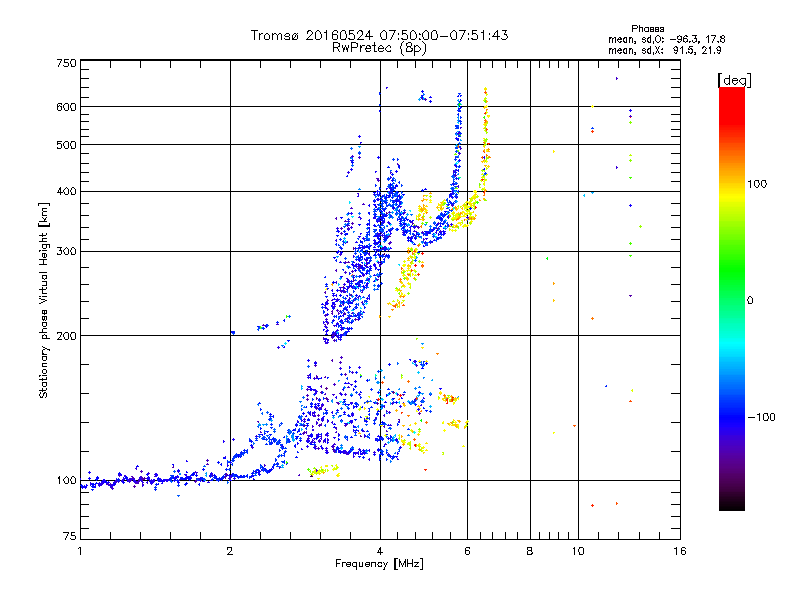Click the y-axis label 'Stationary phase Virtual Height [km]'

click(x=43, y=301)
